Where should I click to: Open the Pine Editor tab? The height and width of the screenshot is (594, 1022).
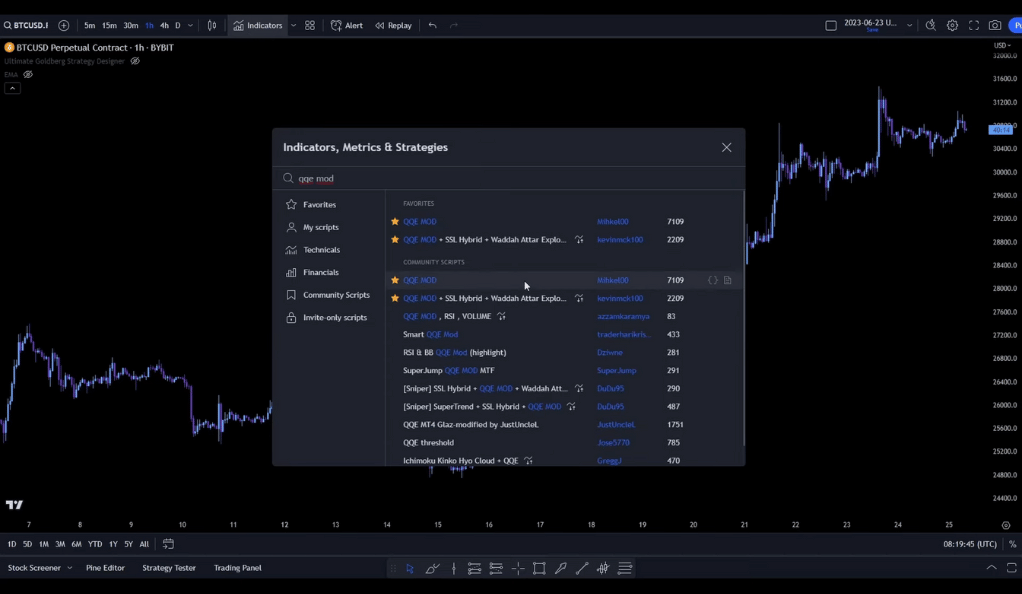pyautogui.click(x=105, y=568)
